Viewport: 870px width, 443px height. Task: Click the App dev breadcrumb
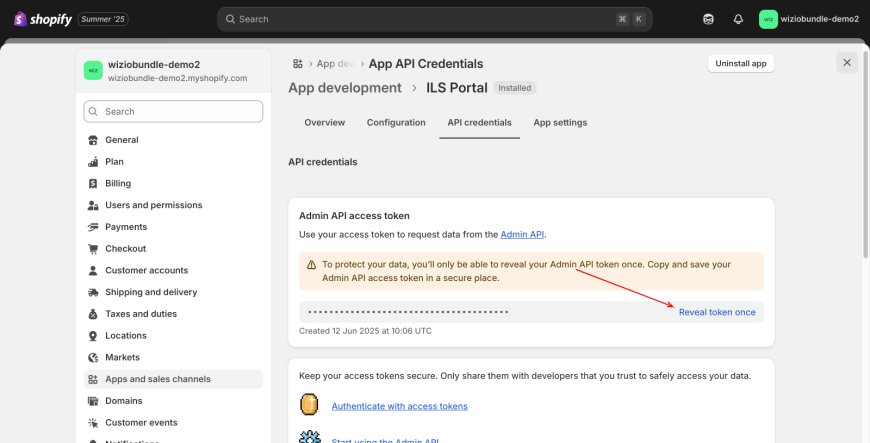335,64
